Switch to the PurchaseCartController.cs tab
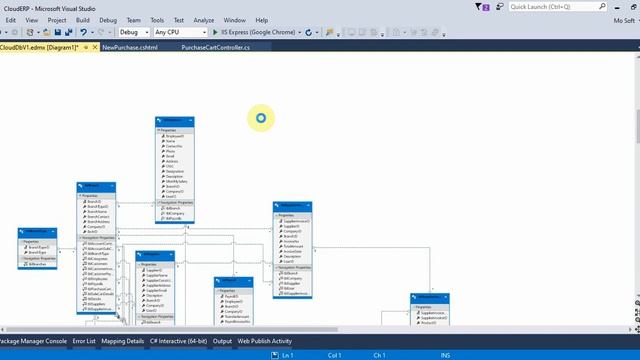 (216, 47)
